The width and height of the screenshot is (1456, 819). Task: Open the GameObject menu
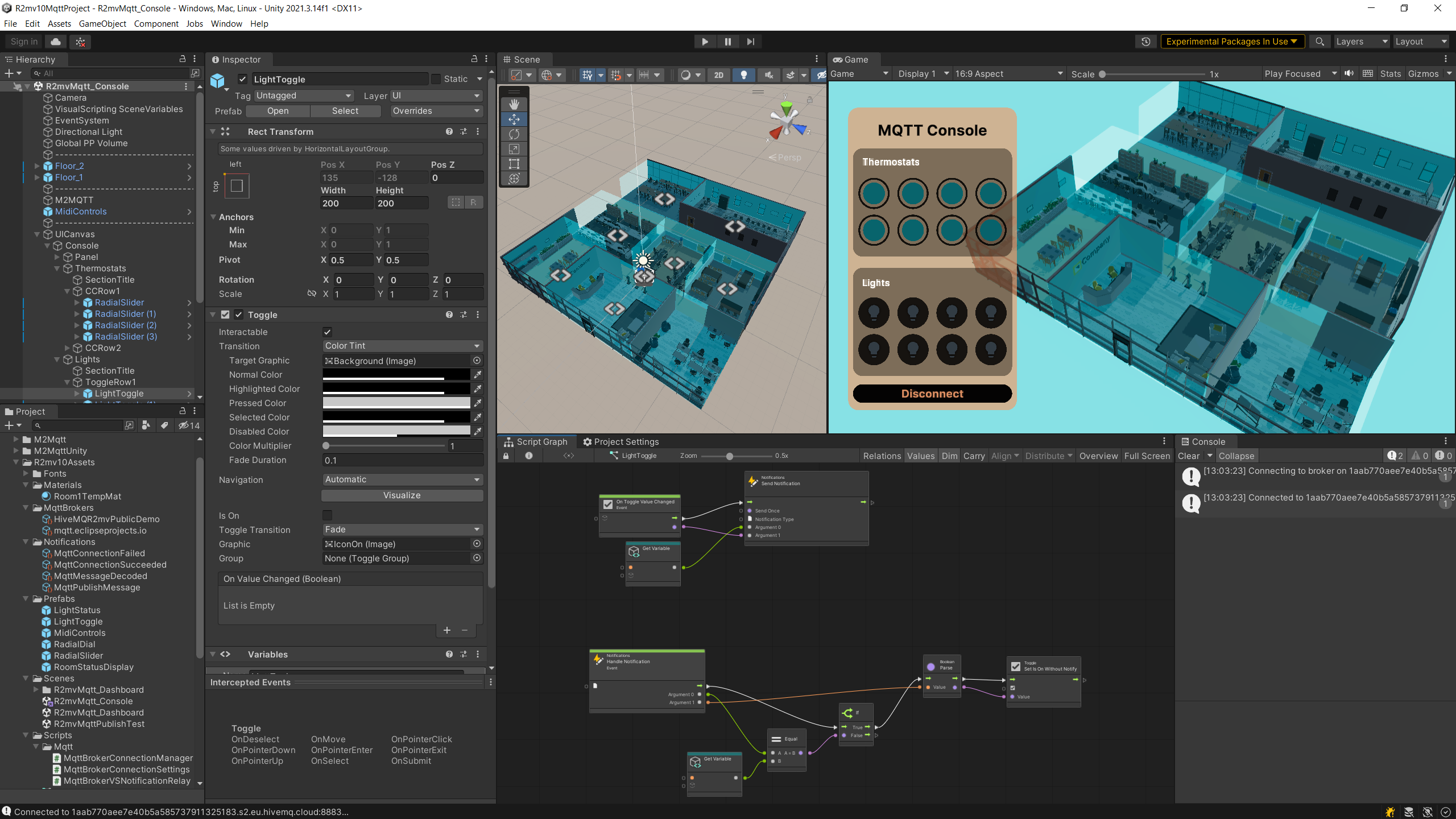click(102, 23)
